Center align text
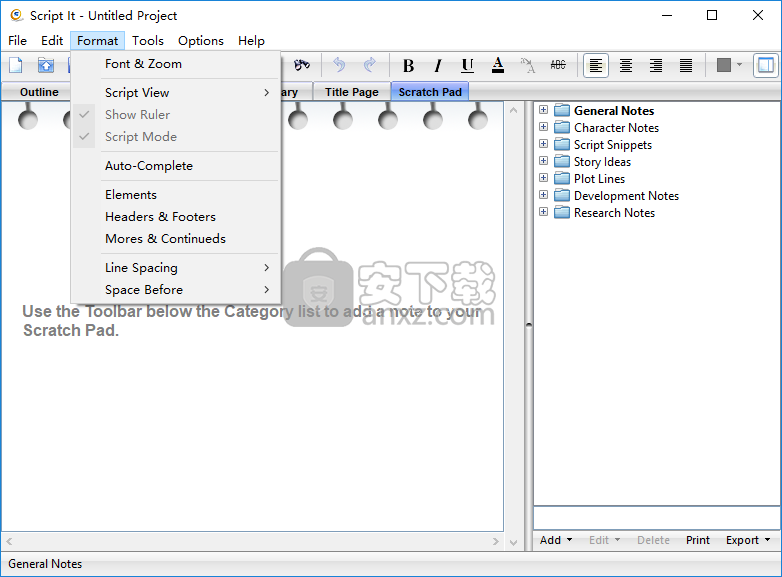This screenshot has width=782, height=577. [x=626, y=65]
